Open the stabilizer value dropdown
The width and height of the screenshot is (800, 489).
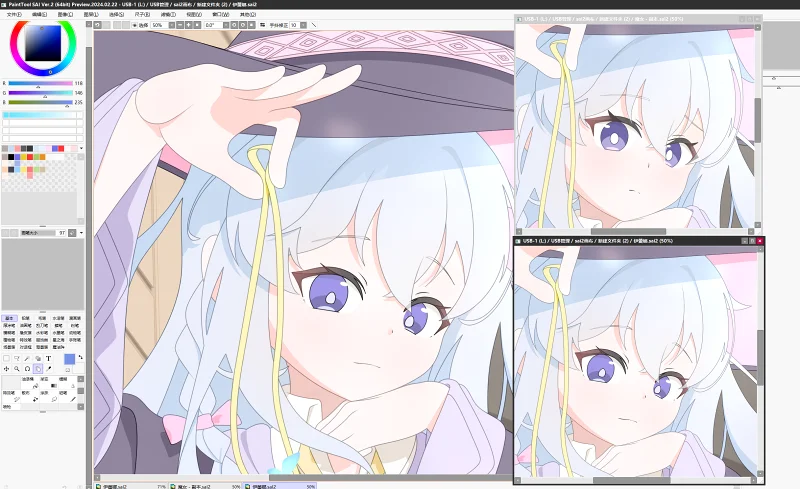303,25
